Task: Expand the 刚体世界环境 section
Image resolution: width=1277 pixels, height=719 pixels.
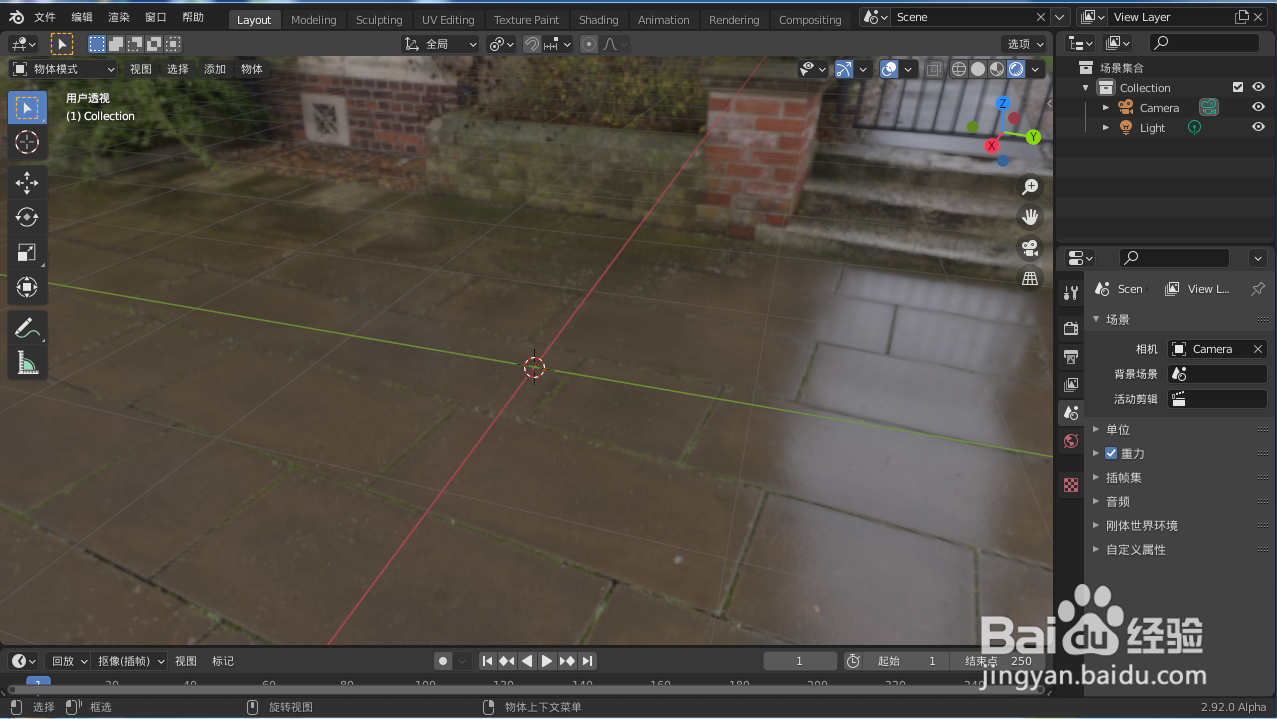Action: click(1140, 525)
